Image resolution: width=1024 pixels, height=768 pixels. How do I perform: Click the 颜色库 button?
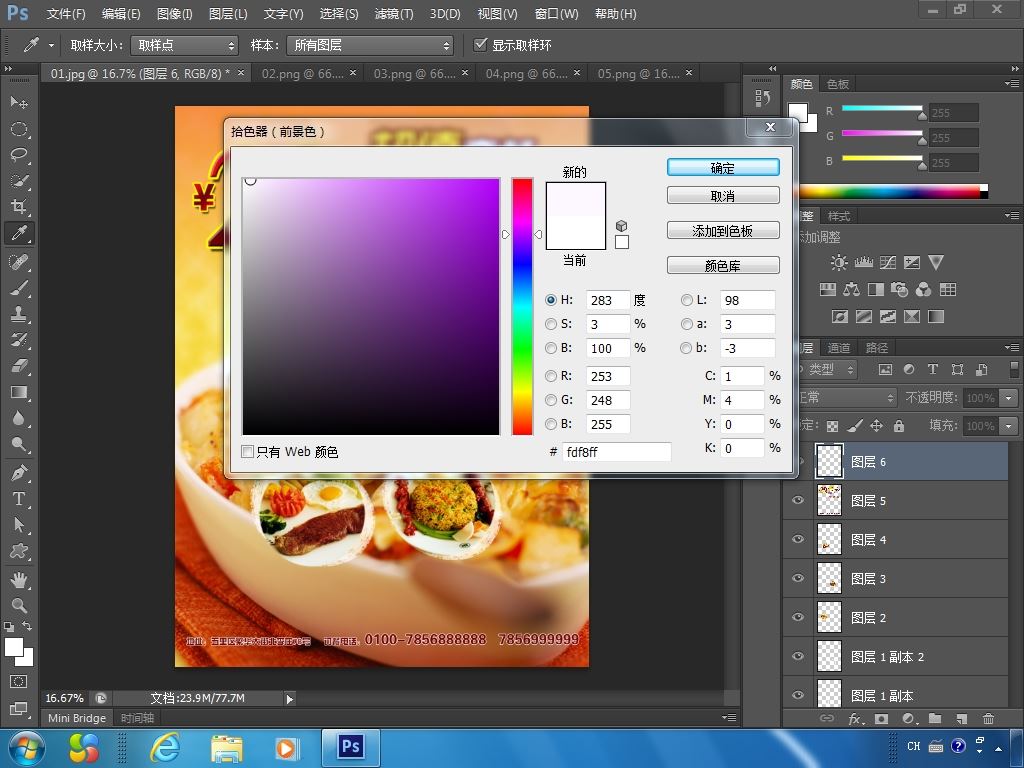tap(723, 266)
